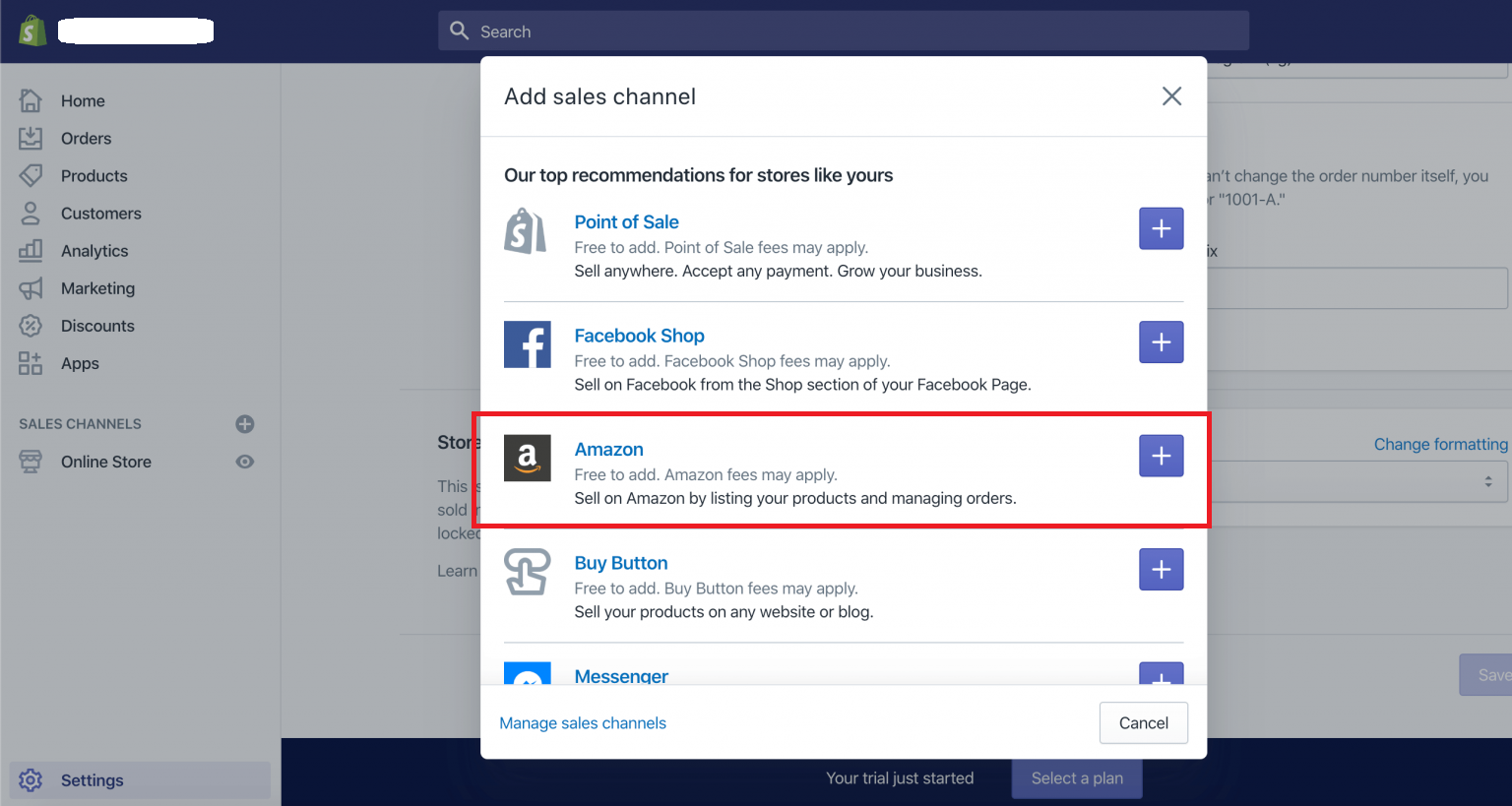1512x806 pixels.
Task: Close the Add sales channel dialog
Action: click(x=1171, y=96)
